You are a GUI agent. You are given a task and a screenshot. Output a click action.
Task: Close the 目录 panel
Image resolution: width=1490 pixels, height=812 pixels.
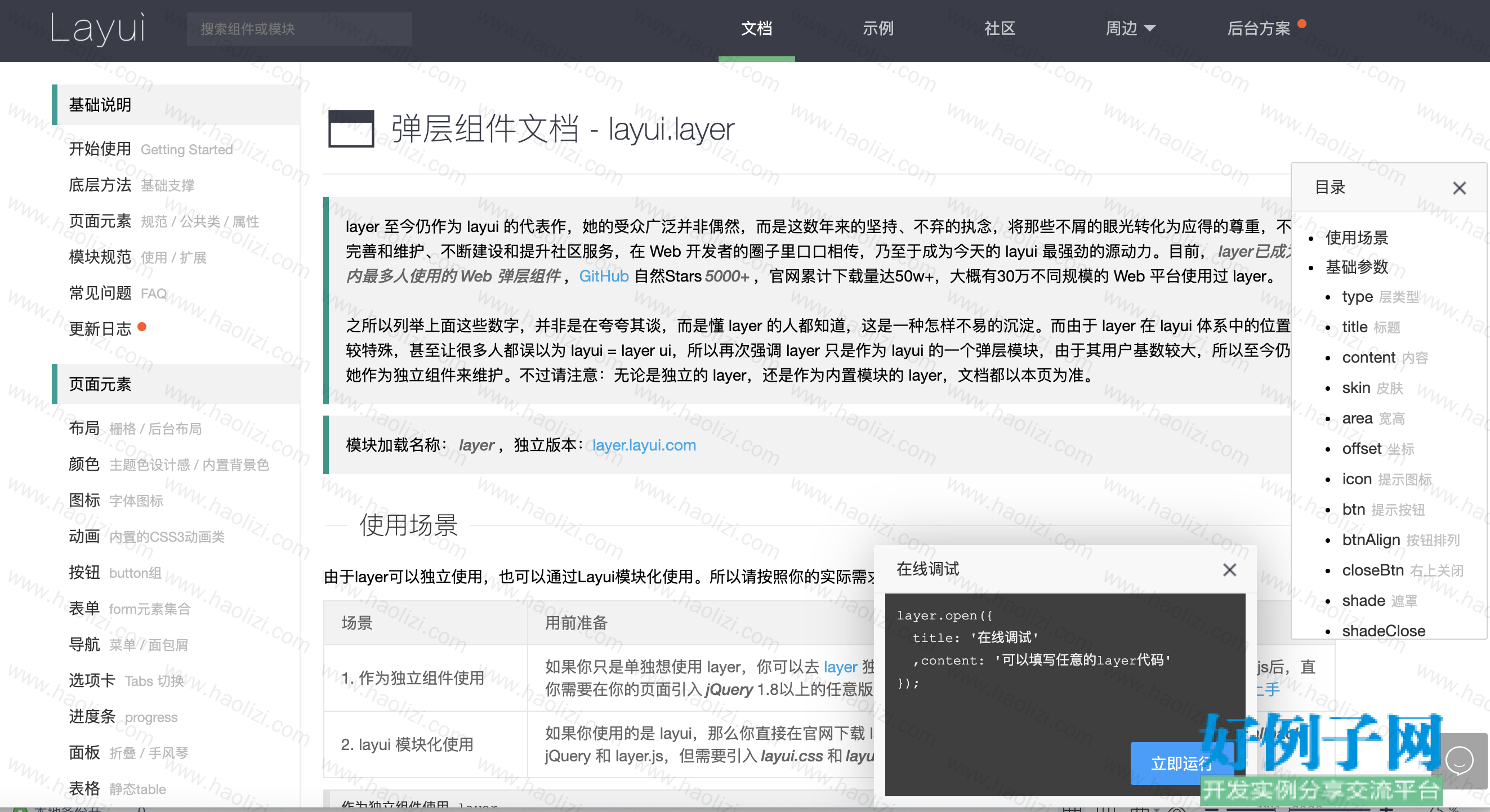point(1459,188)
